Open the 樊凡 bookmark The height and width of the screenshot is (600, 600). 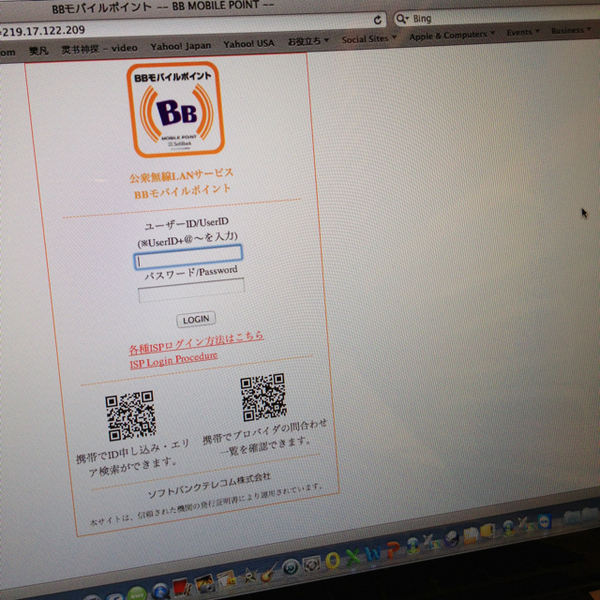(x=39, y=51)
